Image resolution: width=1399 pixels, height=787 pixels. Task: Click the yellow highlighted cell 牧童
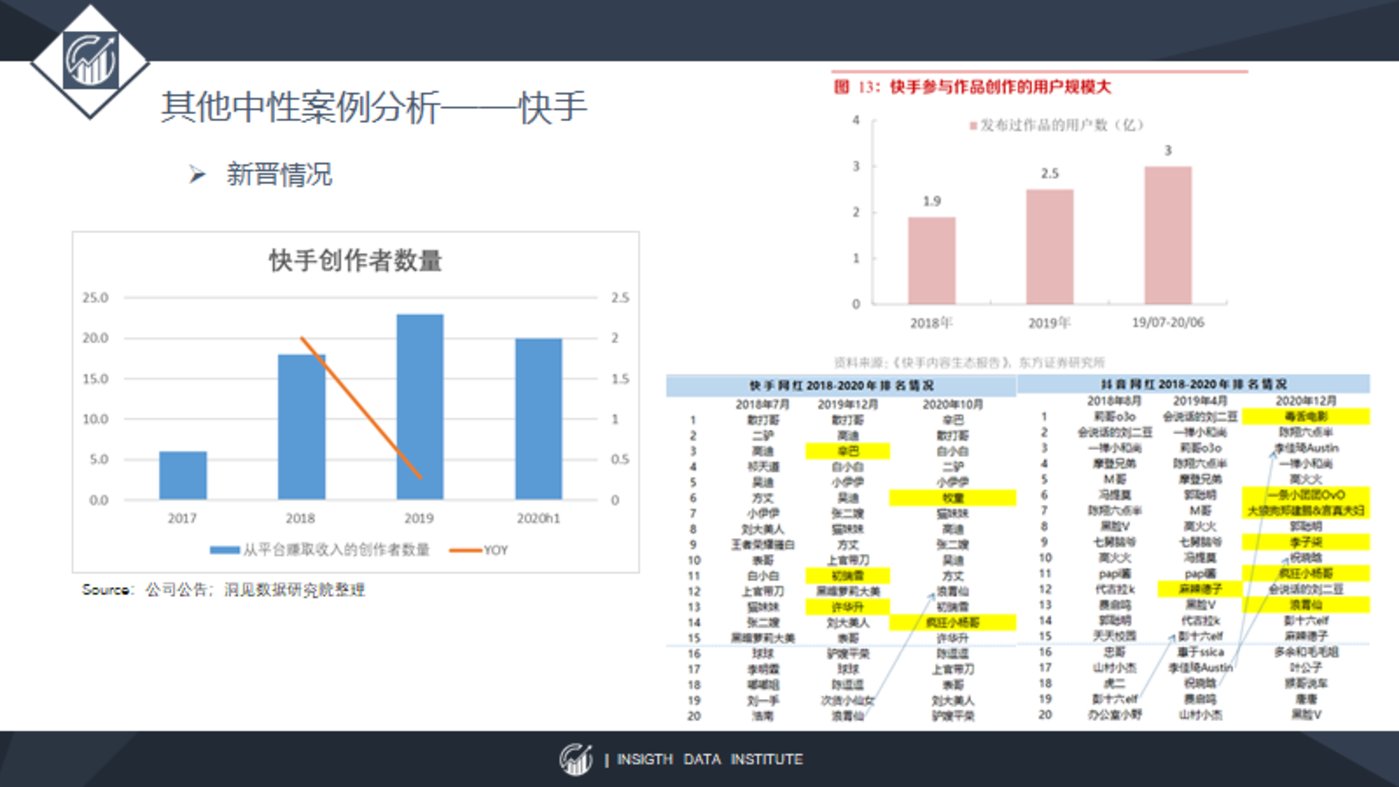[952, 498]
